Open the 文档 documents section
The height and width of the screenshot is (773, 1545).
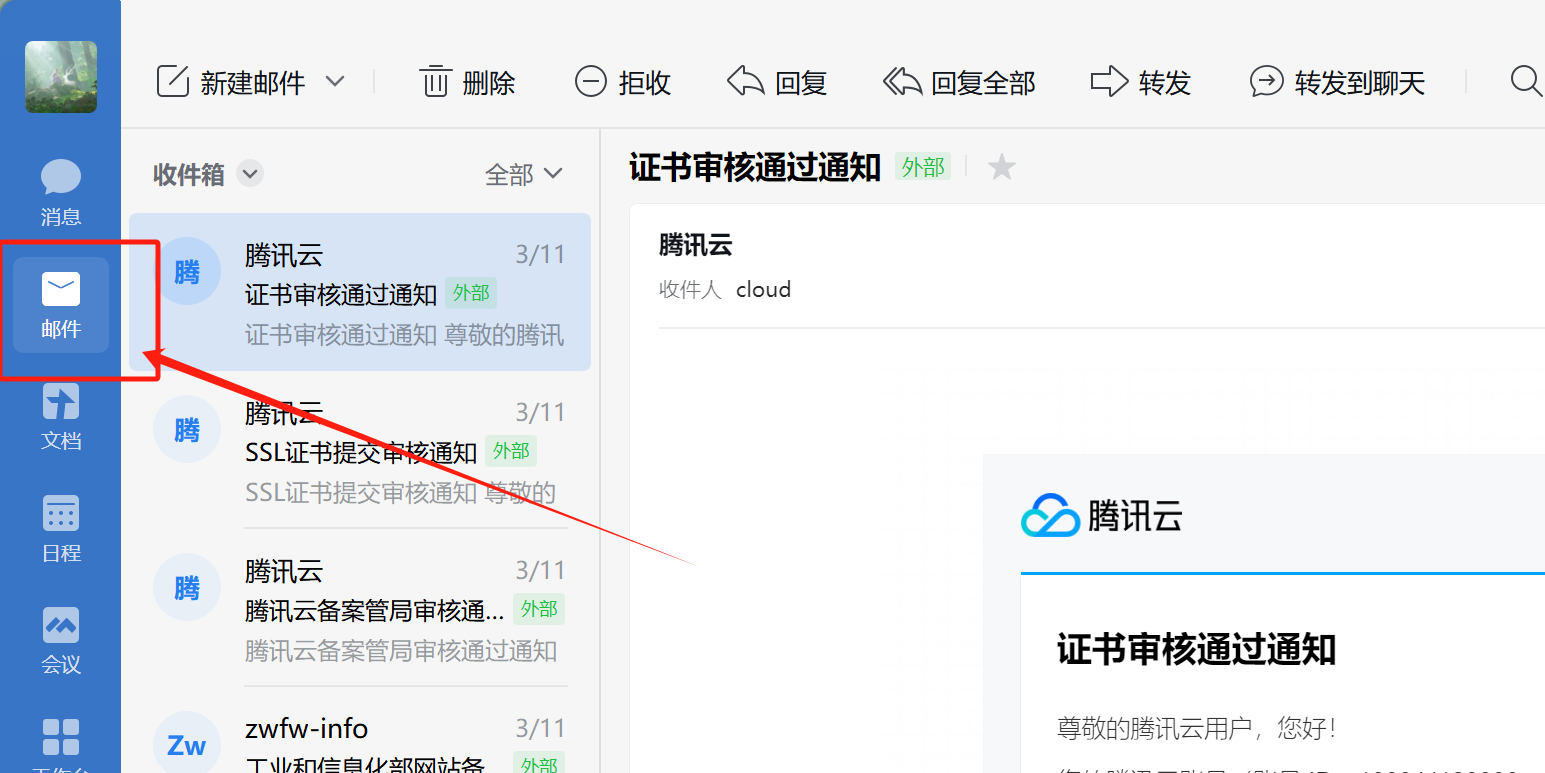coord(61,417)
